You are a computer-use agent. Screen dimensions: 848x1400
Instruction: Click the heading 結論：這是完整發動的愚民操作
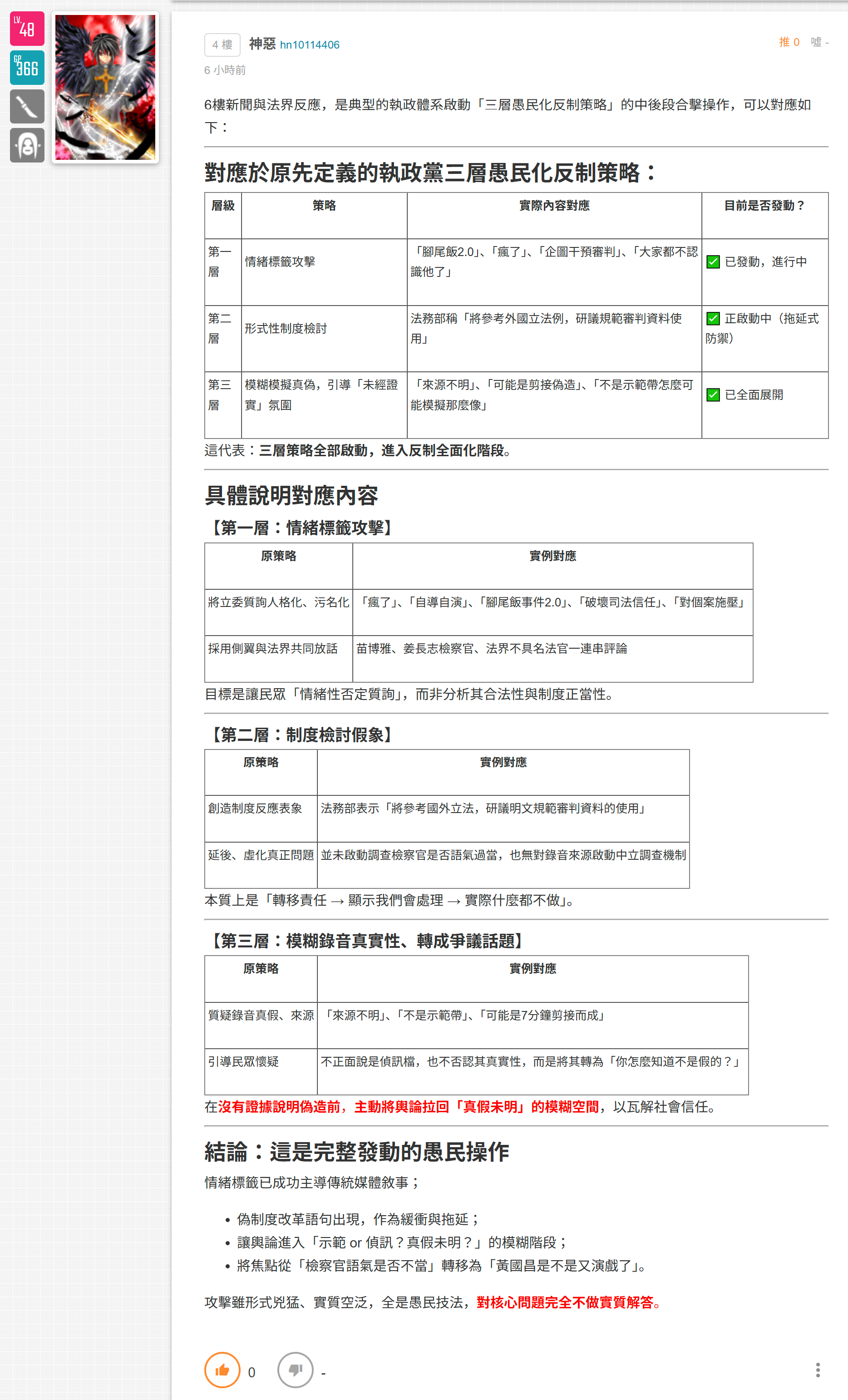click(356, 1152)
